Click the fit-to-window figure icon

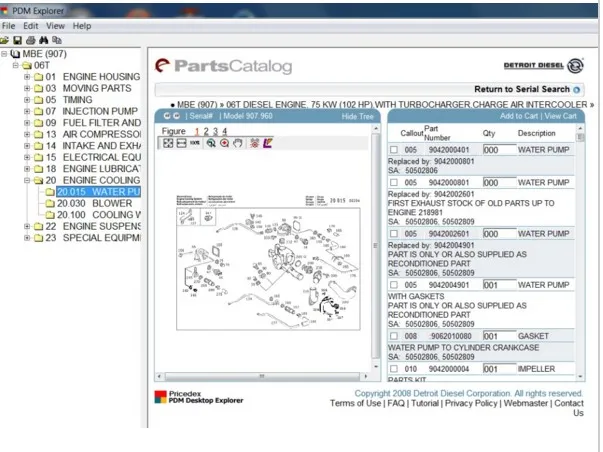pos(168,143)
